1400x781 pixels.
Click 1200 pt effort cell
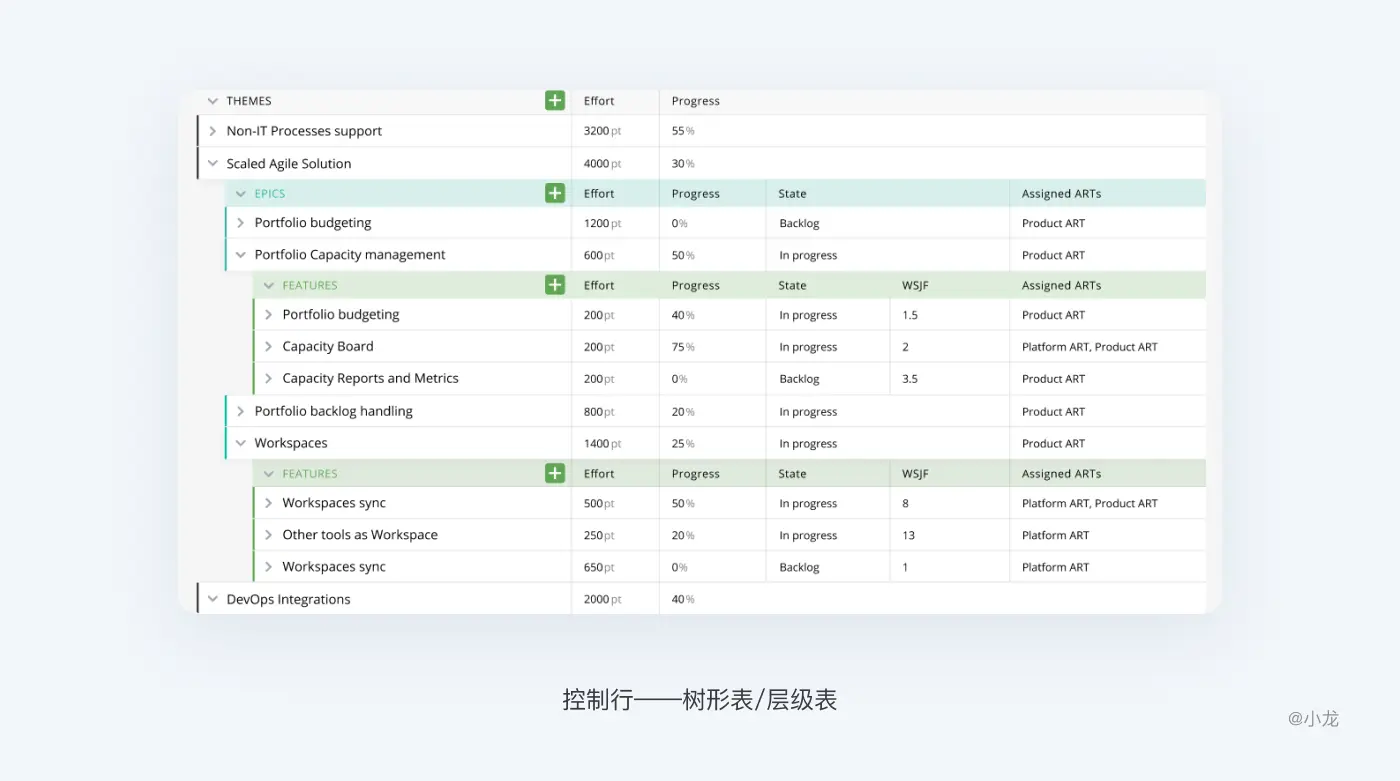(603, 223)
